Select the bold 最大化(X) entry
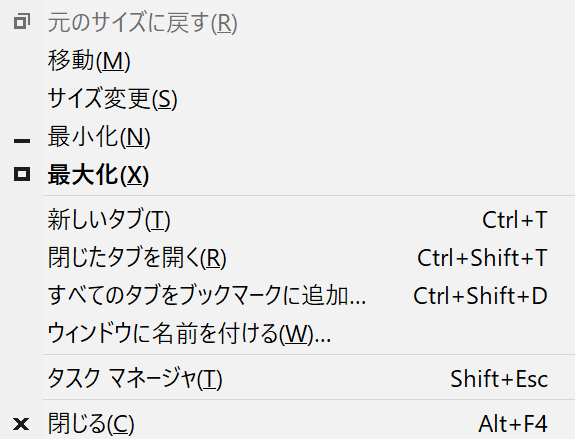This screenshot has height=439, width=575. click(x=98, y=175)
